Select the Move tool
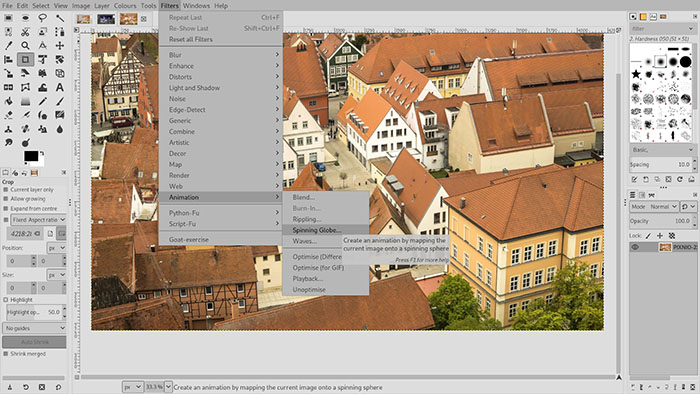This screenshot has height=394, width=700. (x=59, y=46)
